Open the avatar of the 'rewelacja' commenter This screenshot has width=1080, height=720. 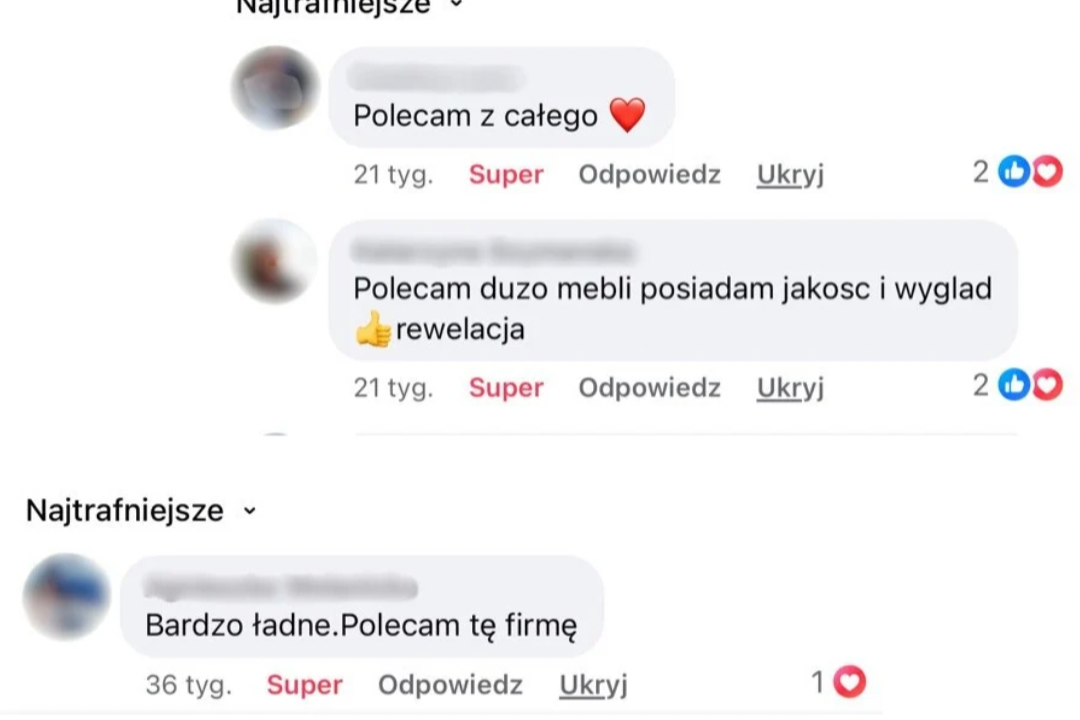(274, 261)
